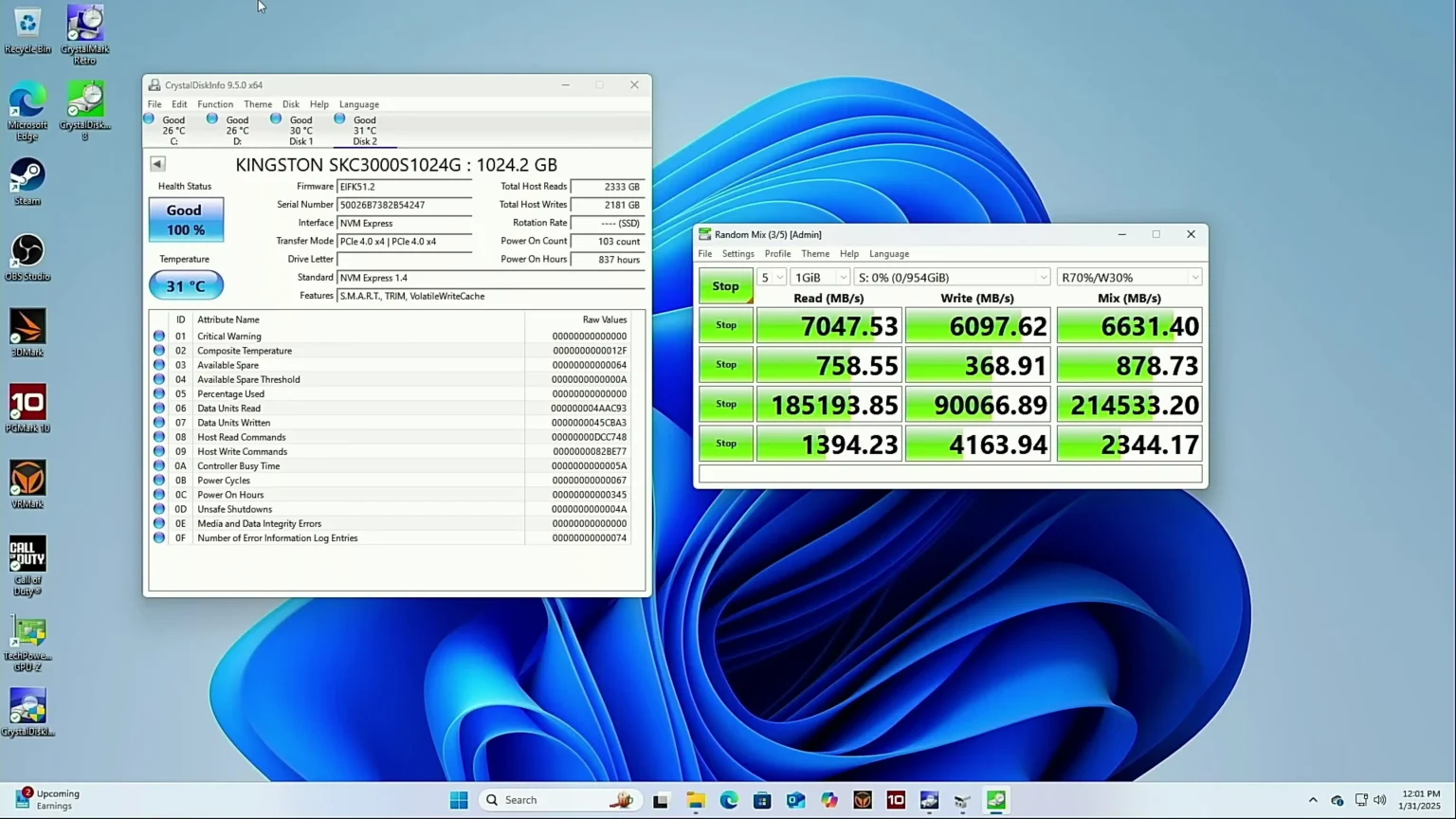Click the Upcoming Earnings widget
Image resolution: width=1456 pixels, height=819 pixels.
pyautogui.click(x=47, y=800)
